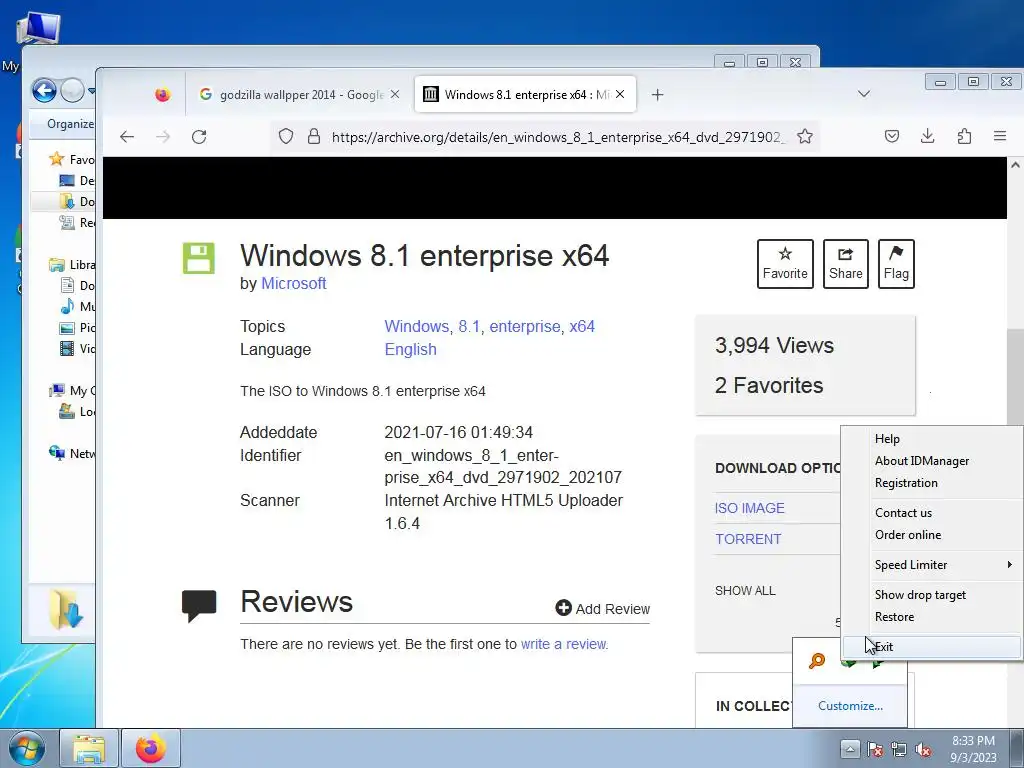
Task: Click the Firefox back arrow button
Action: [x=127, y=136]
